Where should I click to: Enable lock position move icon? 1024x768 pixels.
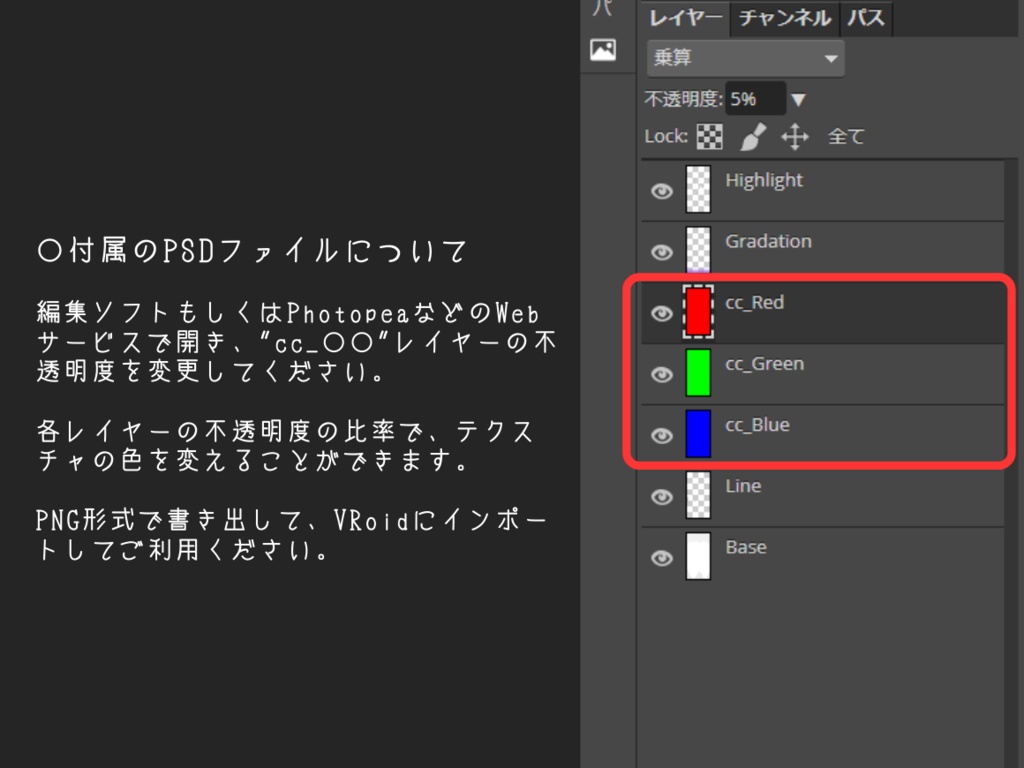tap(795, 136)
